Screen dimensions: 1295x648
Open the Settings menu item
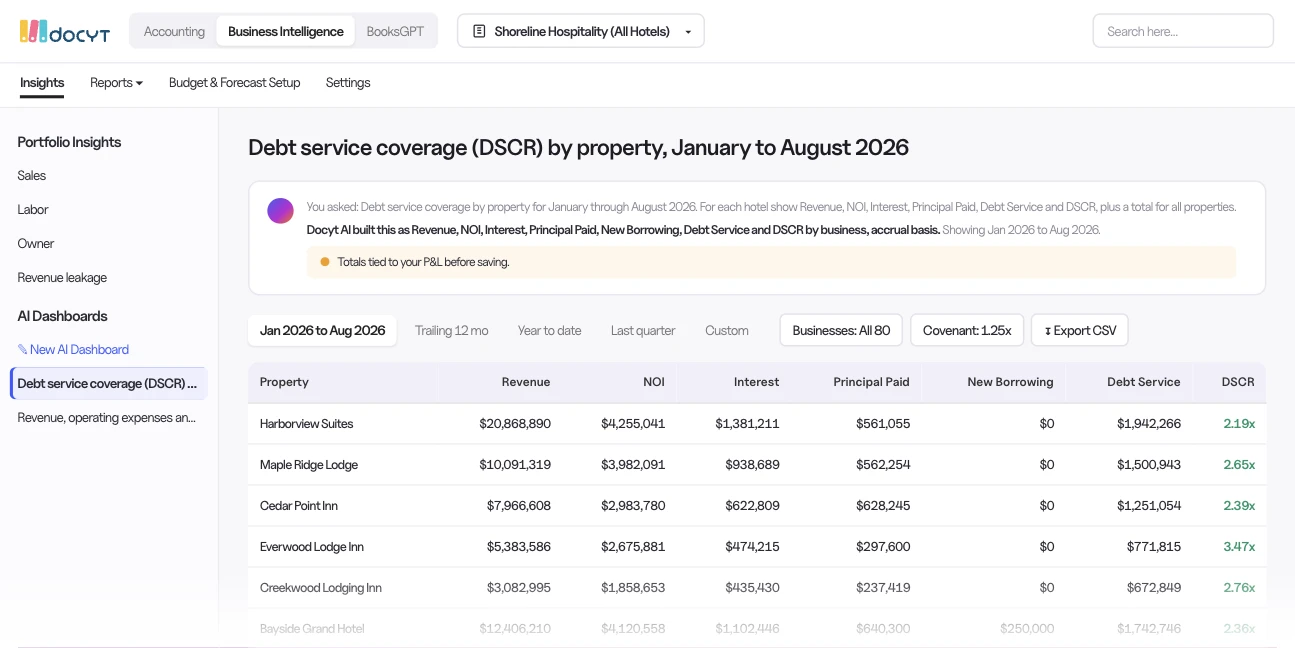(348, 83)
